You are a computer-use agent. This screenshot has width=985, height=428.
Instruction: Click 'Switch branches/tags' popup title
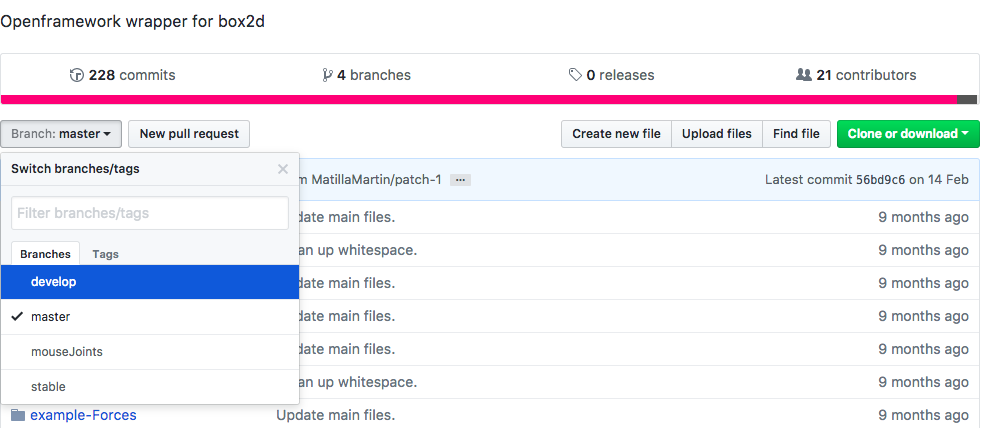click(75, 169)
